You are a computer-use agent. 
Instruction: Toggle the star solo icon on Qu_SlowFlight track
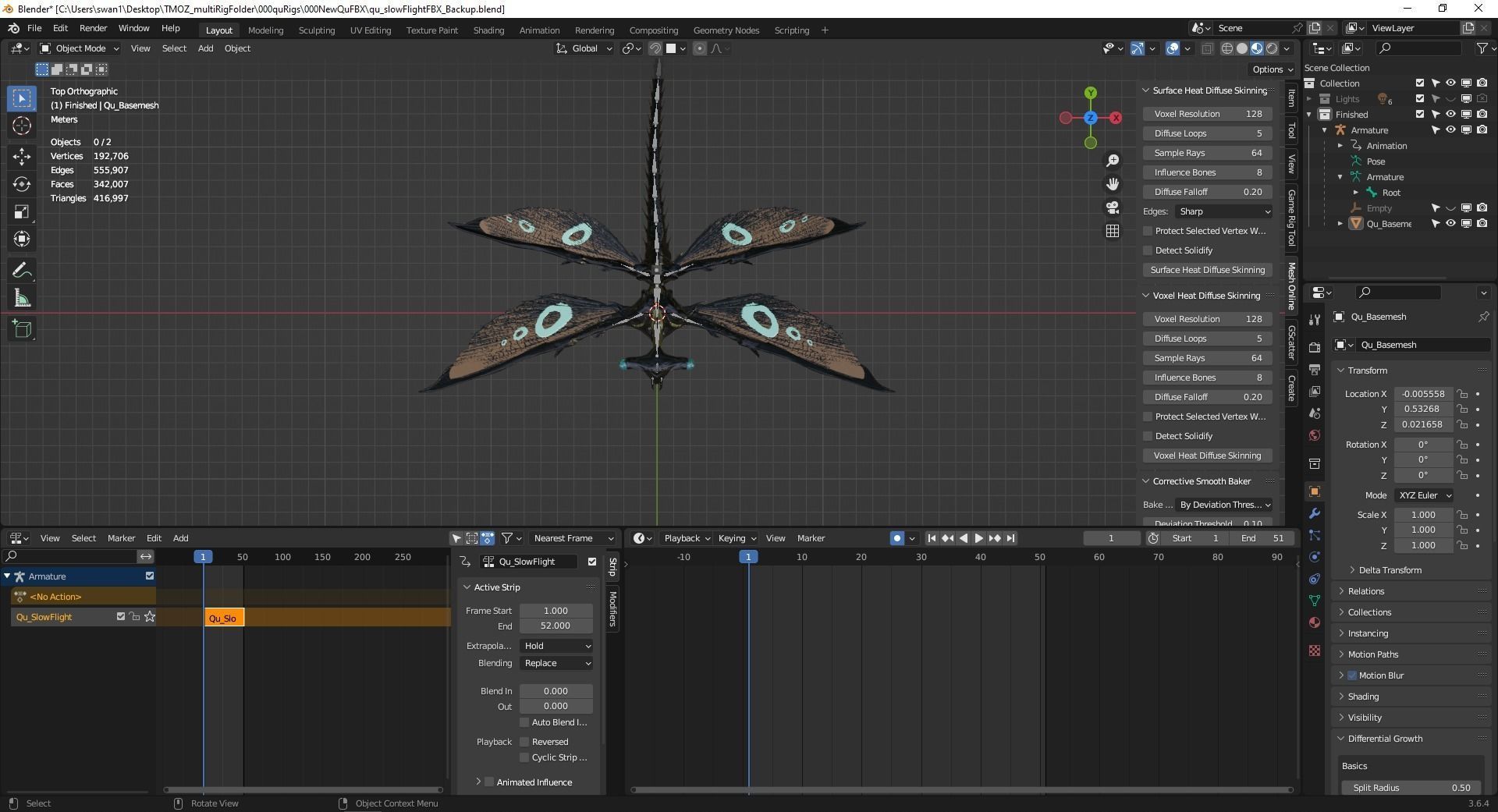click(x=150, y=617)
